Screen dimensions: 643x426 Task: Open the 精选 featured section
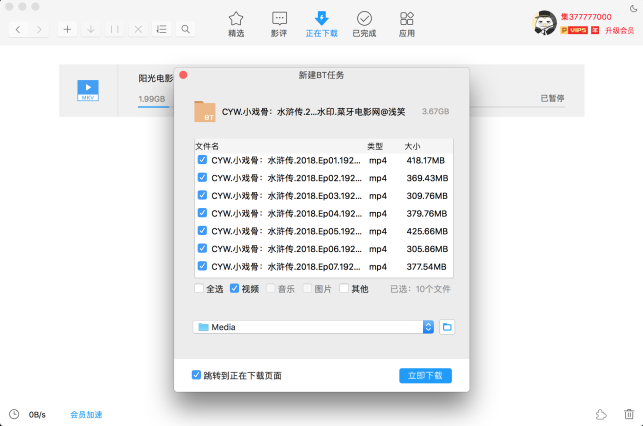click(236, 24)
